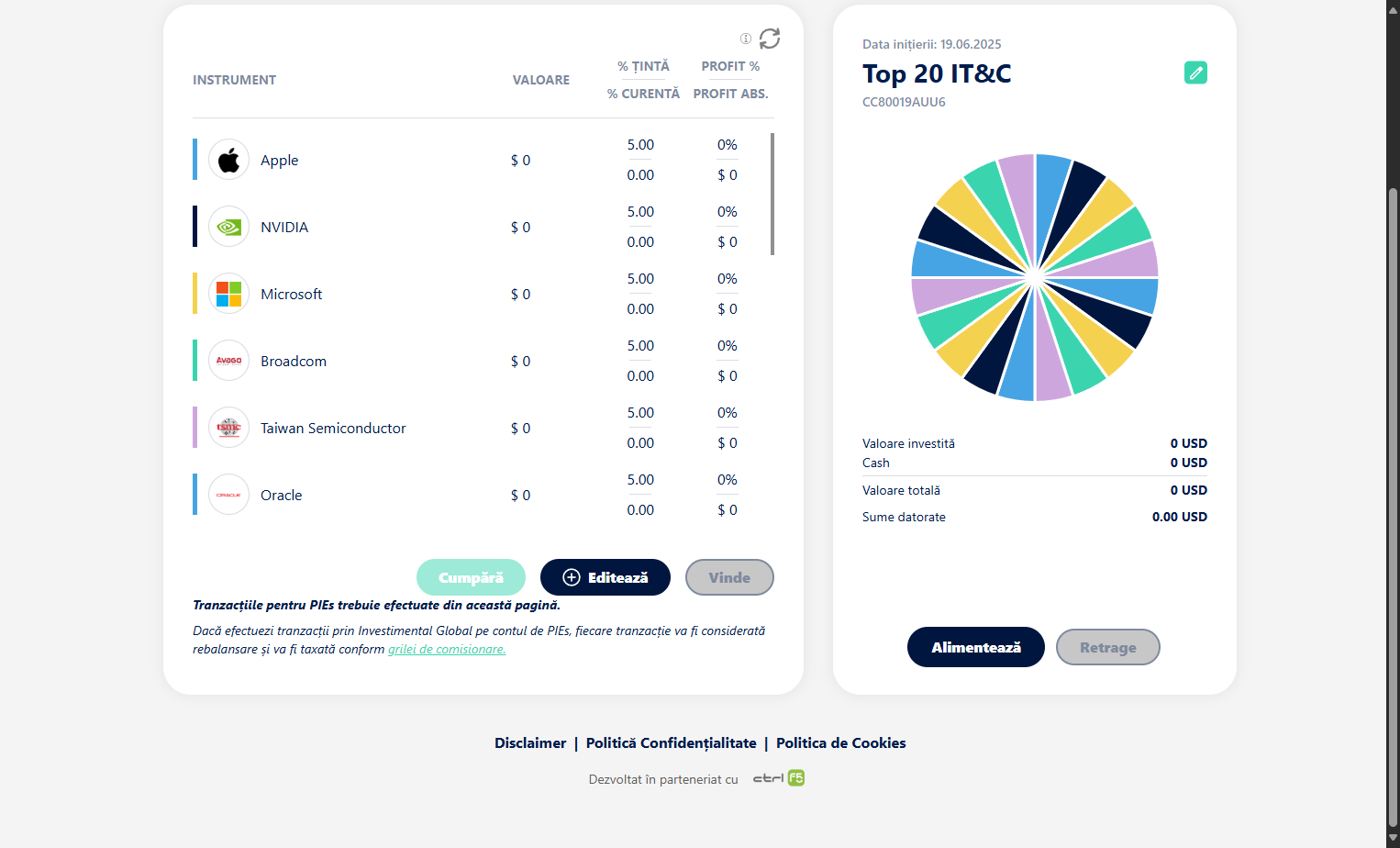Click the % ȚINTĂ column header
The width and height of the screenshot is (1400, 848).
point(643,66)
